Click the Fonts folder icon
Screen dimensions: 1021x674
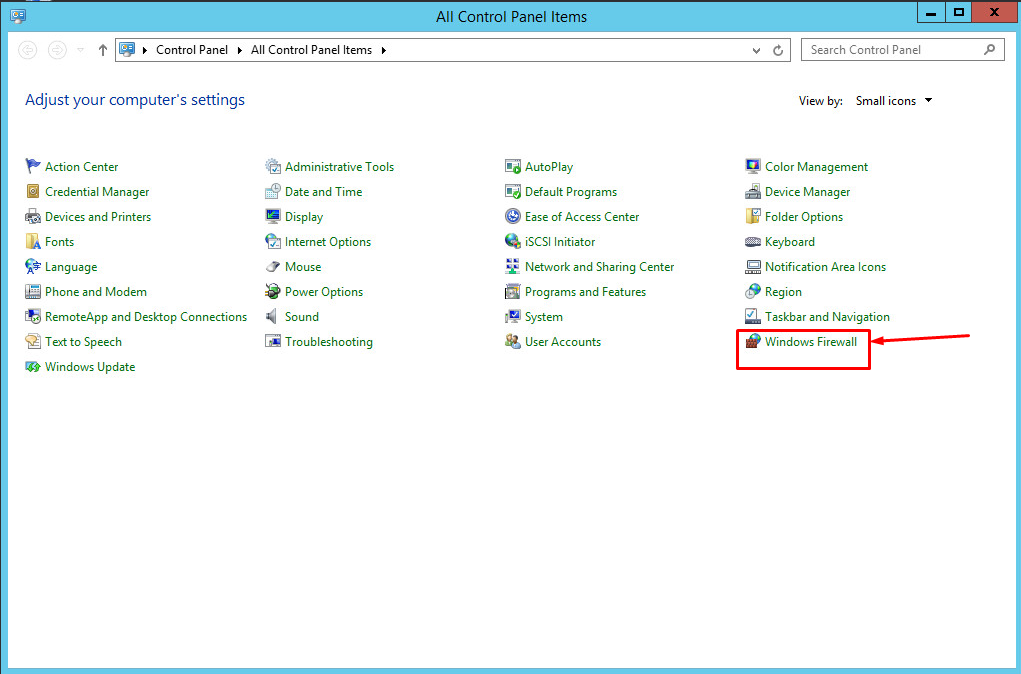click(33, 242)
